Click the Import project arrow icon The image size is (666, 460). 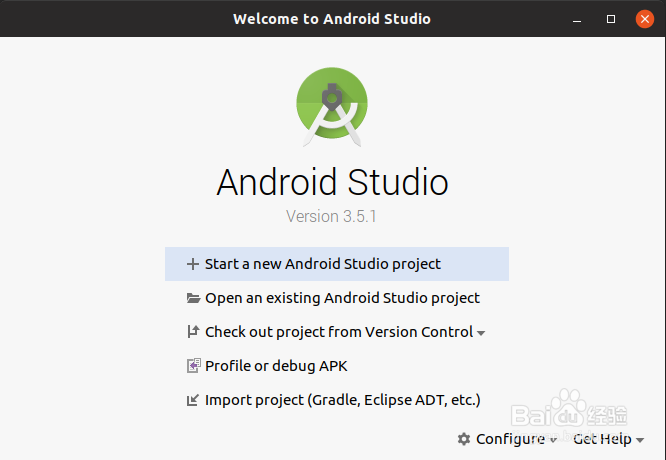coord(192,400)
